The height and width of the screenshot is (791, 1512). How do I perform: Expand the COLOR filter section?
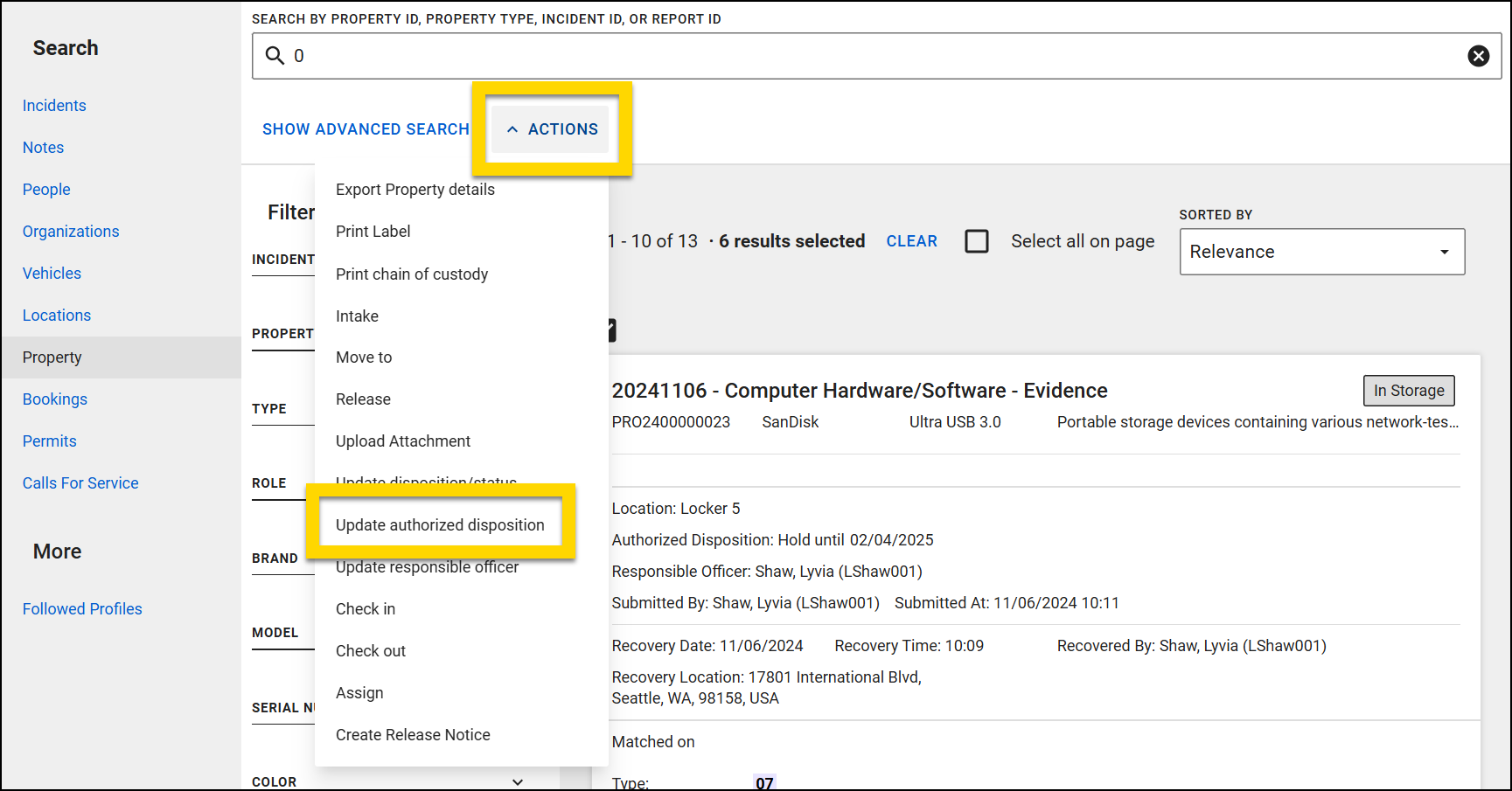[518, 781]
